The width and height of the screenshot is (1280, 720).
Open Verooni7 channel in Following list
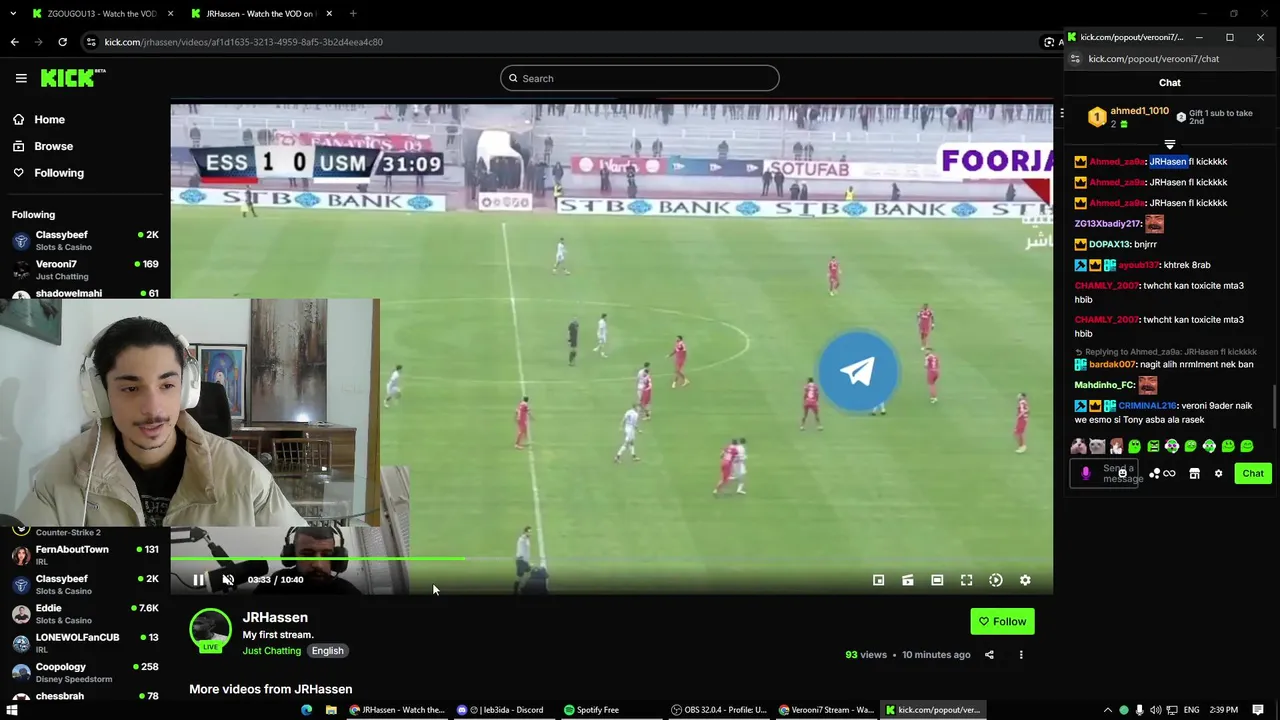coord(85,270)
